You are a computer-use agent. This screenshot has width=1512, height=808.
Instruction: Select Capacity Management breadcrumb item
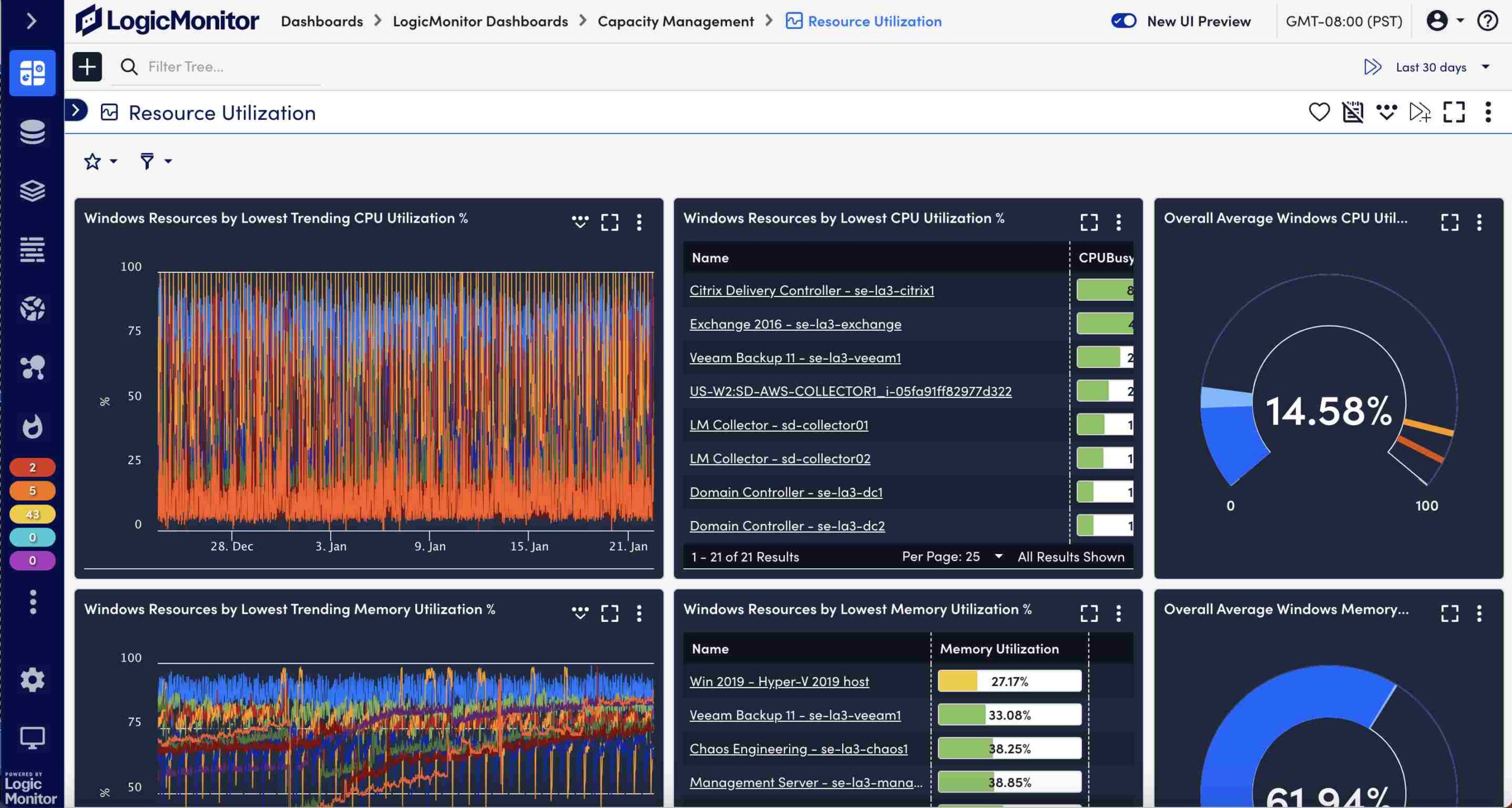tap(675, 22)
